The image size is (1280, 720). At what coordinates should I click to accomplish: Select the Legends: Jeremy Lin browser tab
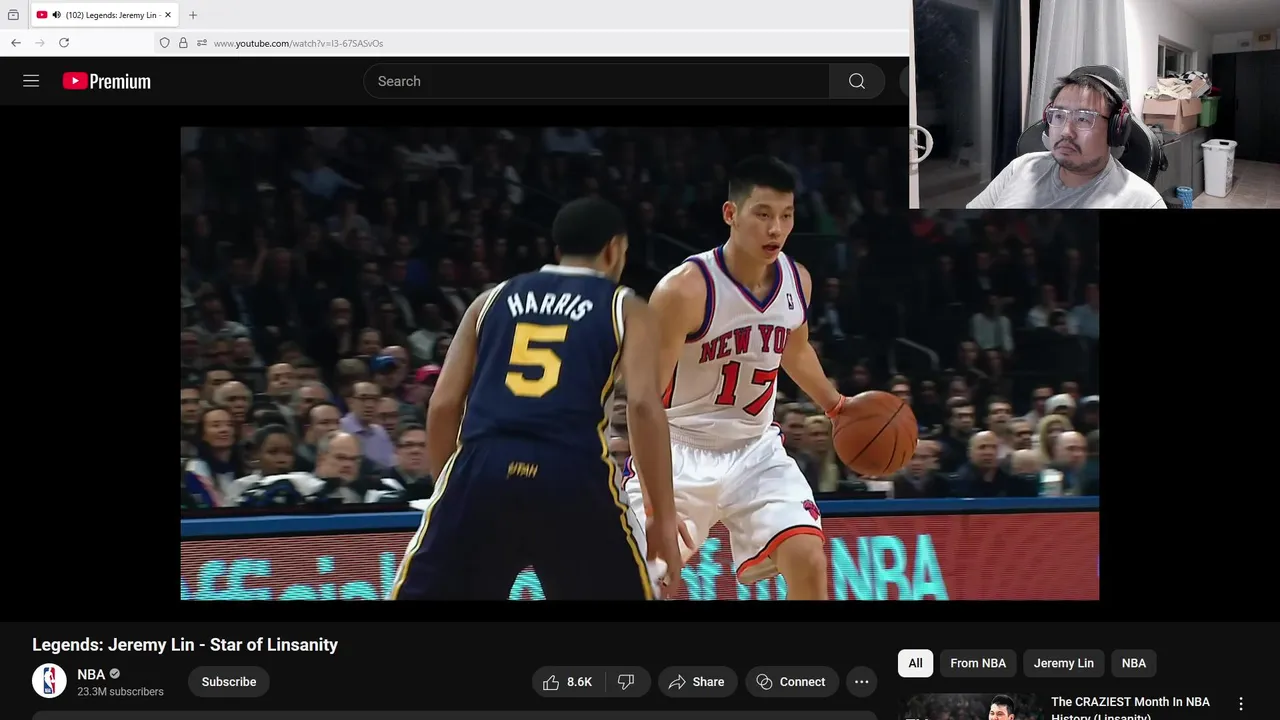105,15
